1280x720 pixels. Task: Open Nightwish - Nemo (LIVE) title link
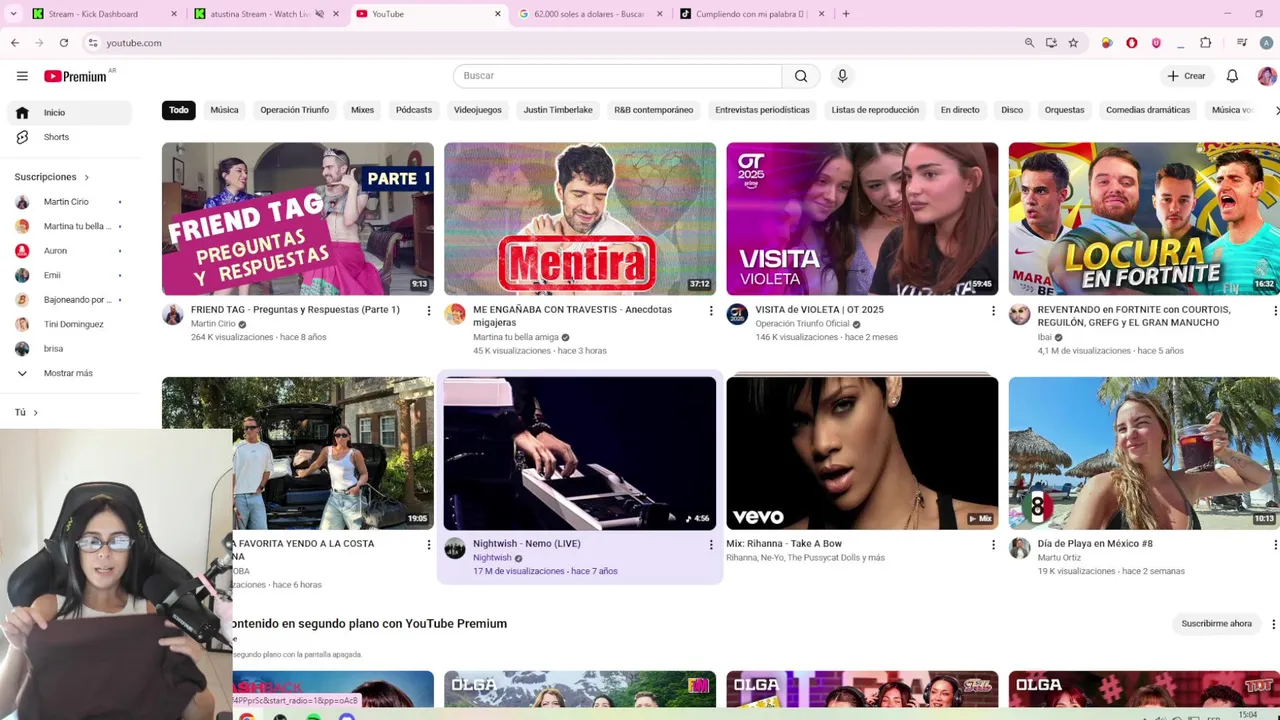click(x=526, y=544)
